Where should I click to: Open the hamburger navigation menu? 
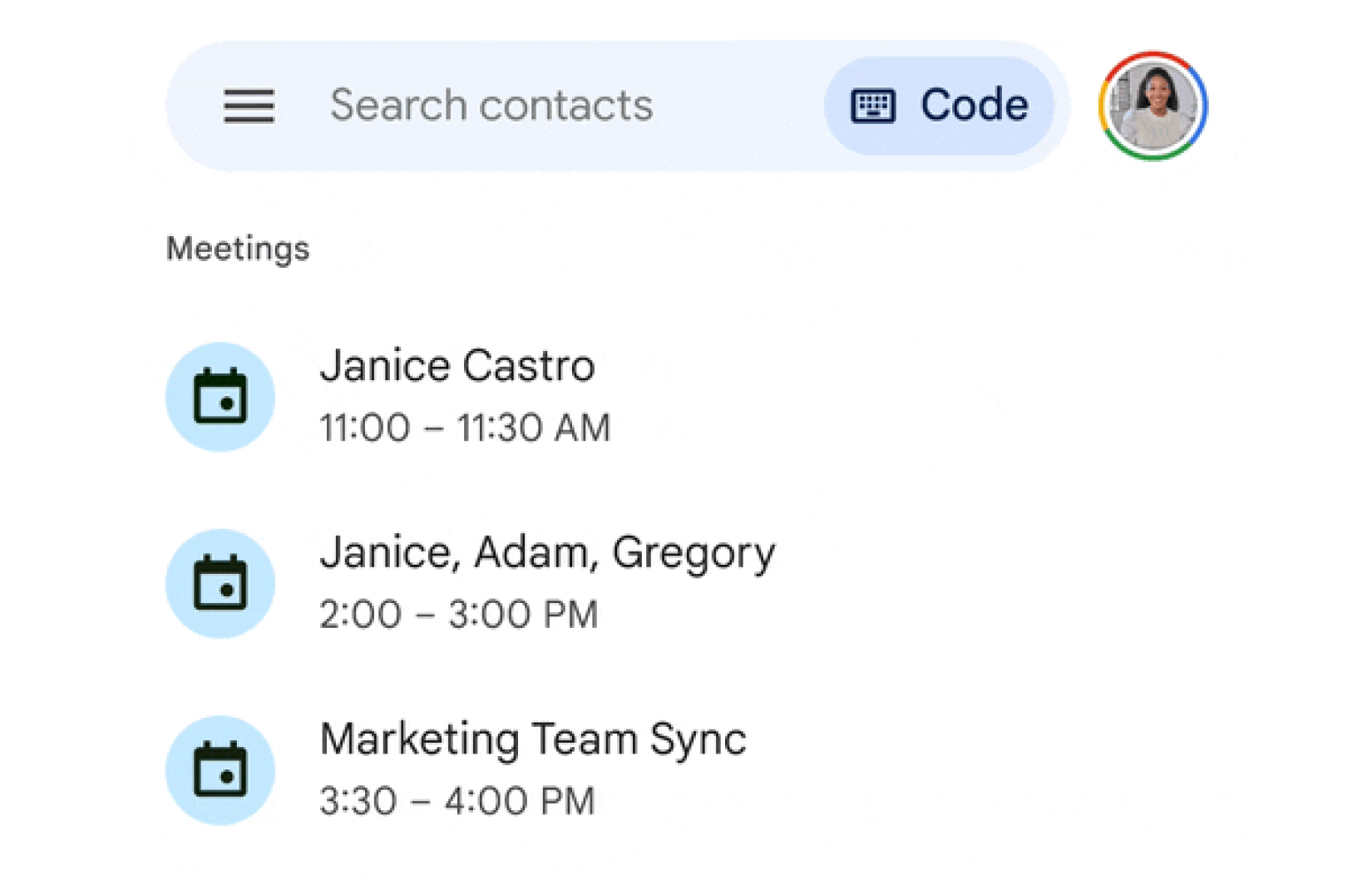click(x=249, y=106)
